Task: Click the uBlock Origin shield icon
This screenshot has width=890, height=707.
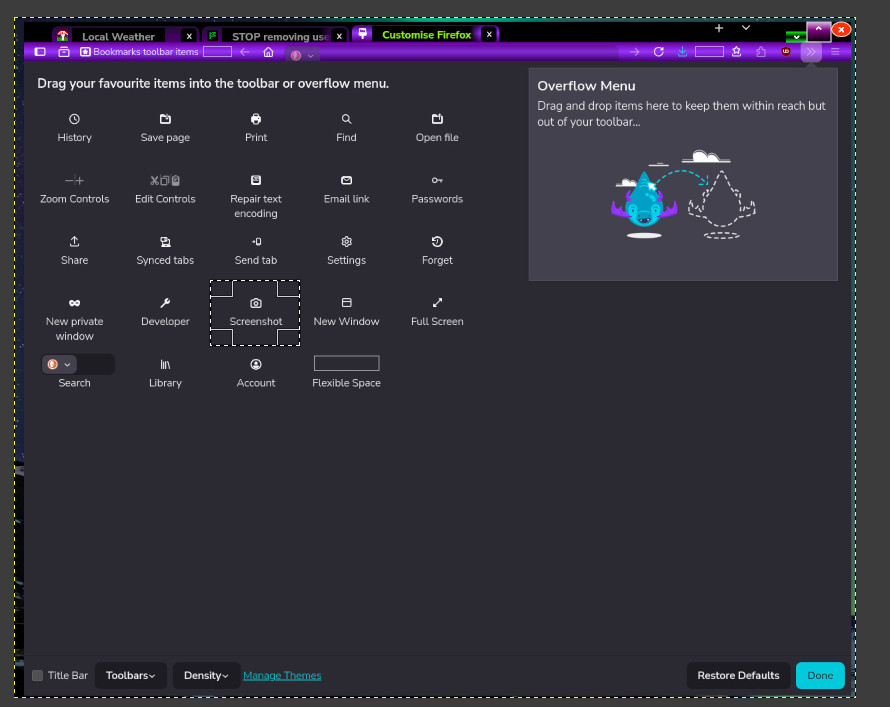Action: click(786, 52)
